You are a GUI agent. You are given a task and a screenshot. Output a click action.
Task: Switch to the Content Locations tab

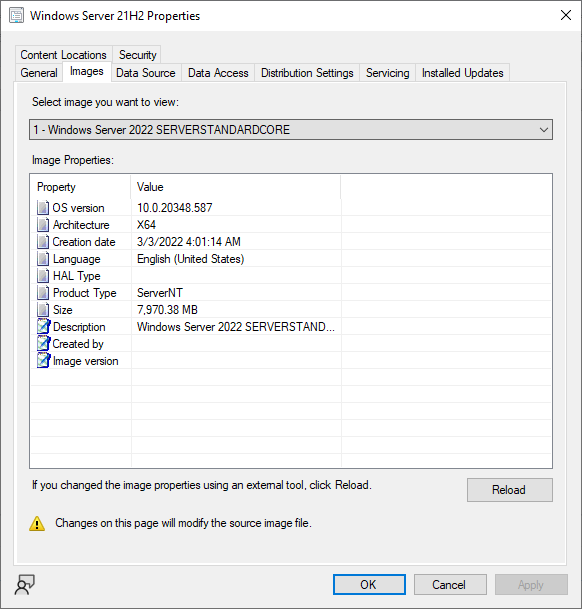click(63, 55)
